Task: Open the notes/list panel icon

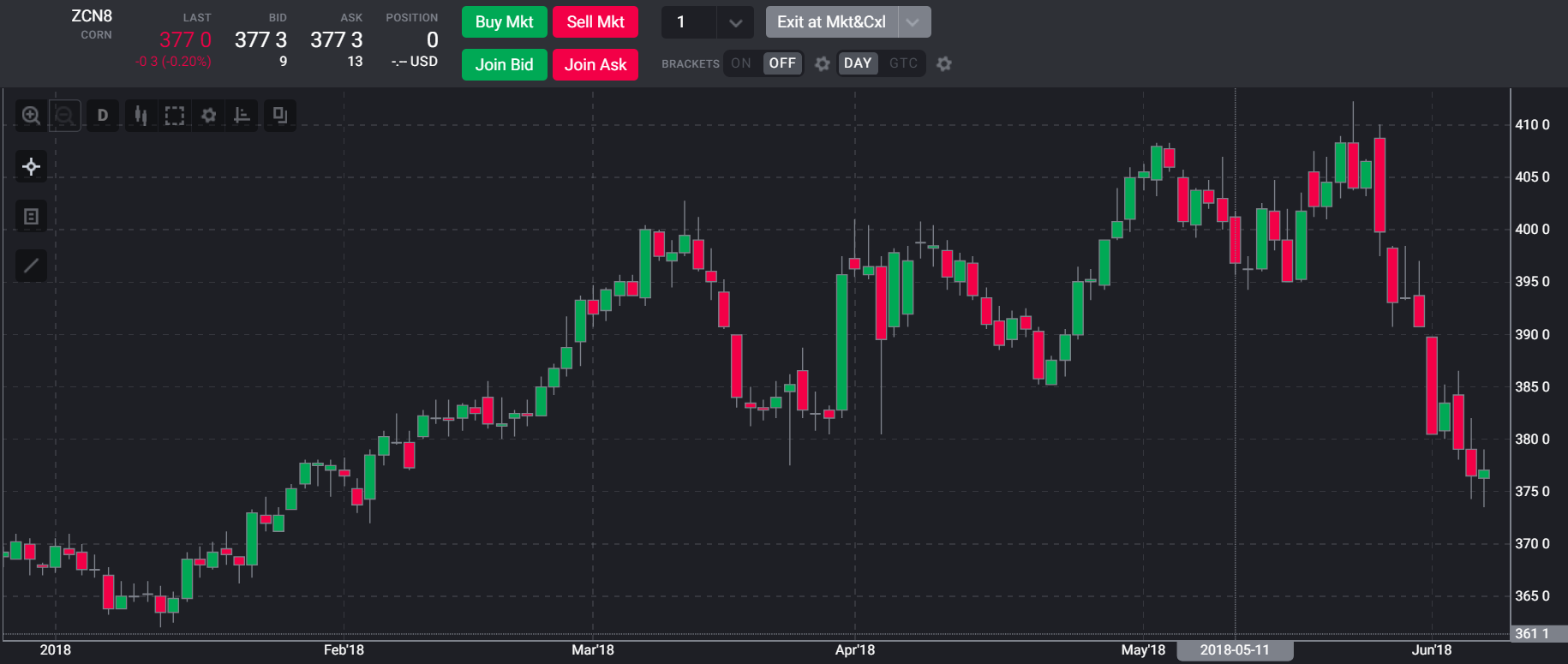Action: point(31,217)
